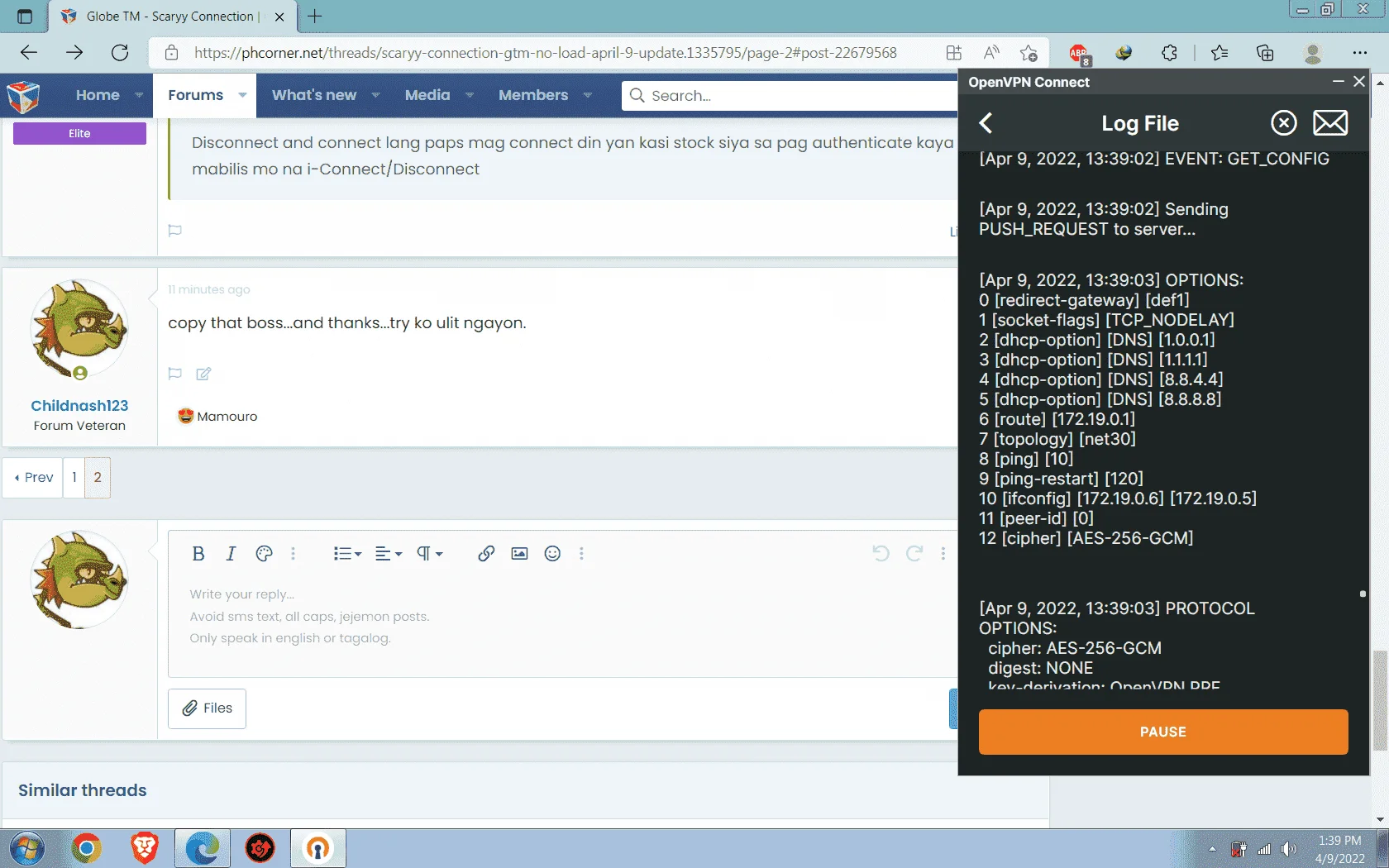
Task: Reload the current page
Action: click(x=120, y=53)
